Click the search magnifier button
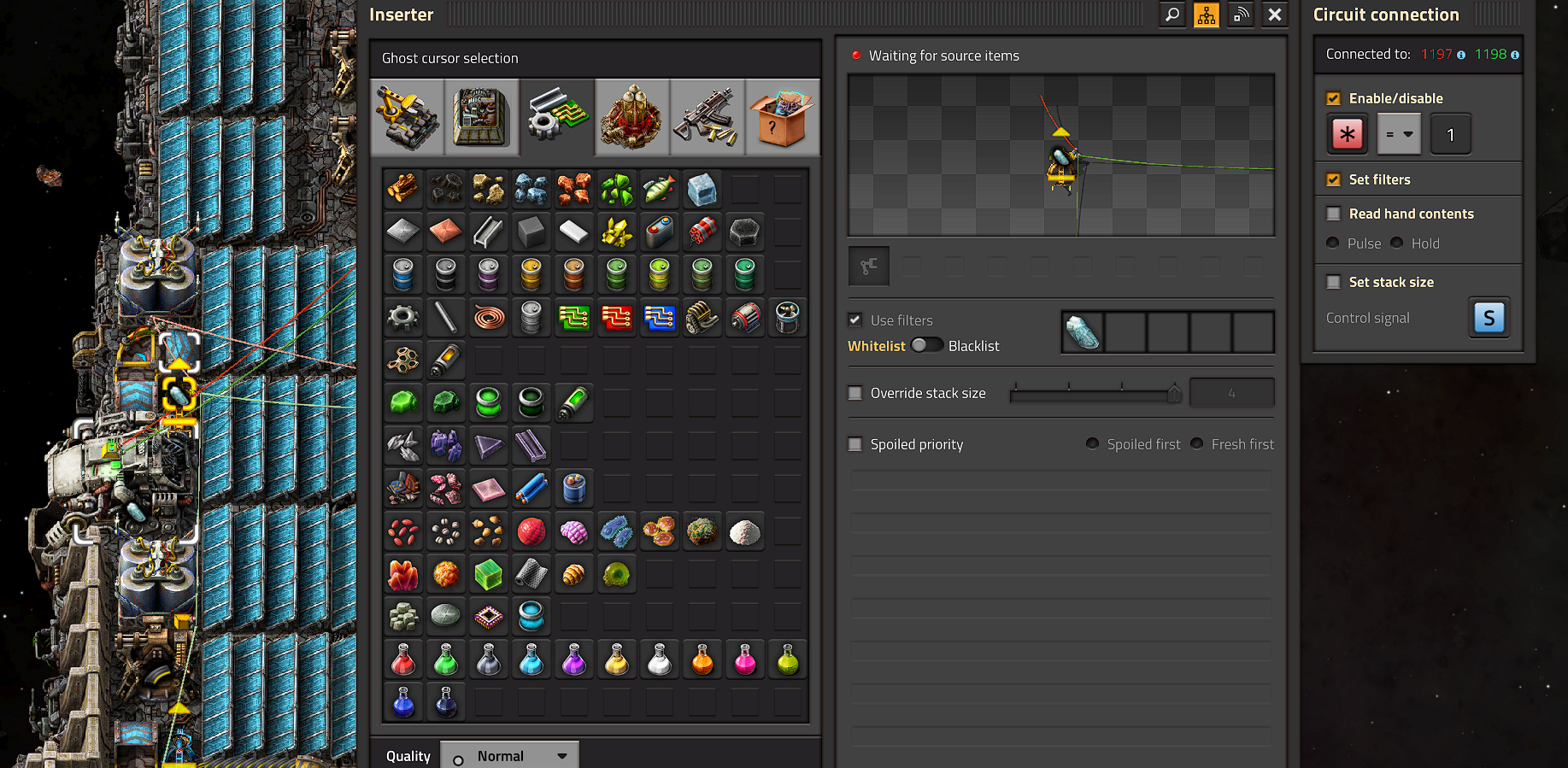 pos(1172,15)
